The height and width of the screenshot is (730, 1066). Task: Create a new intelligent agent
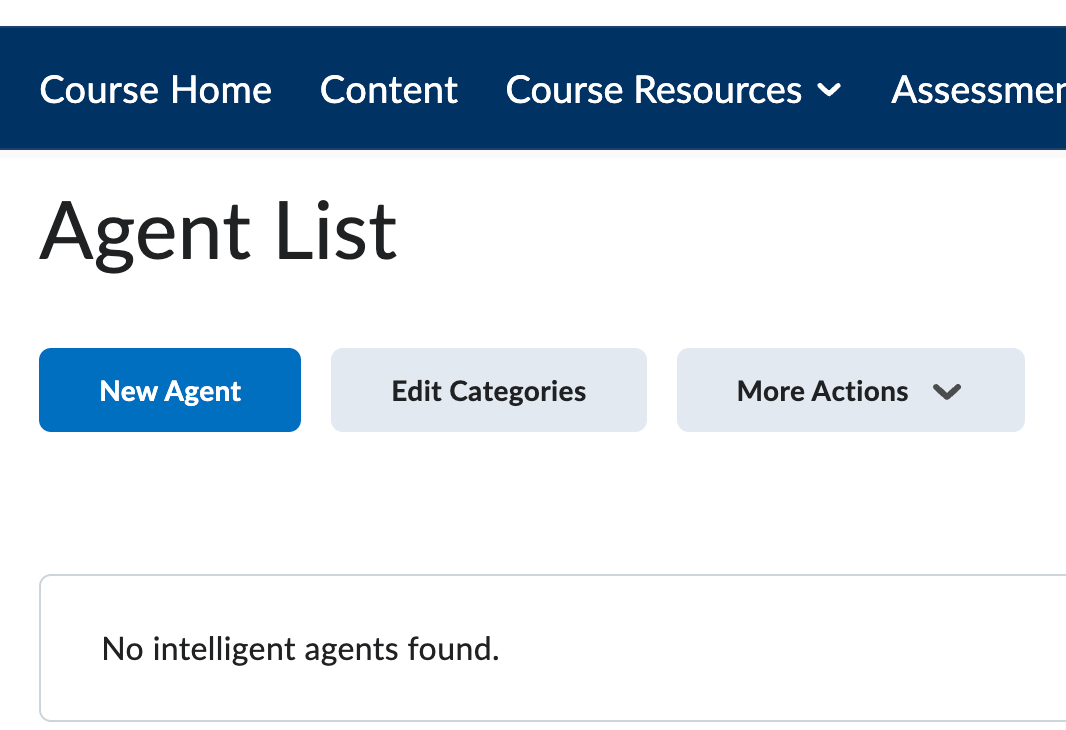pos(170,390)
